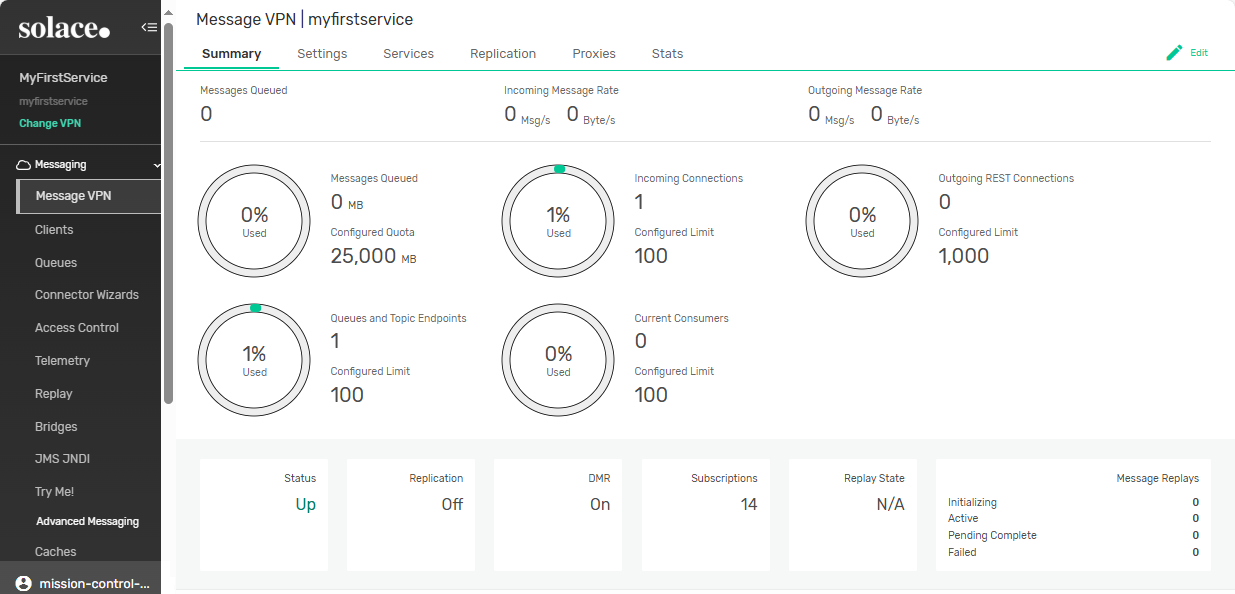The image size is (1235, 594).
Task: Collapse the Messaging section chevron
Action: (x=156, y=165)
